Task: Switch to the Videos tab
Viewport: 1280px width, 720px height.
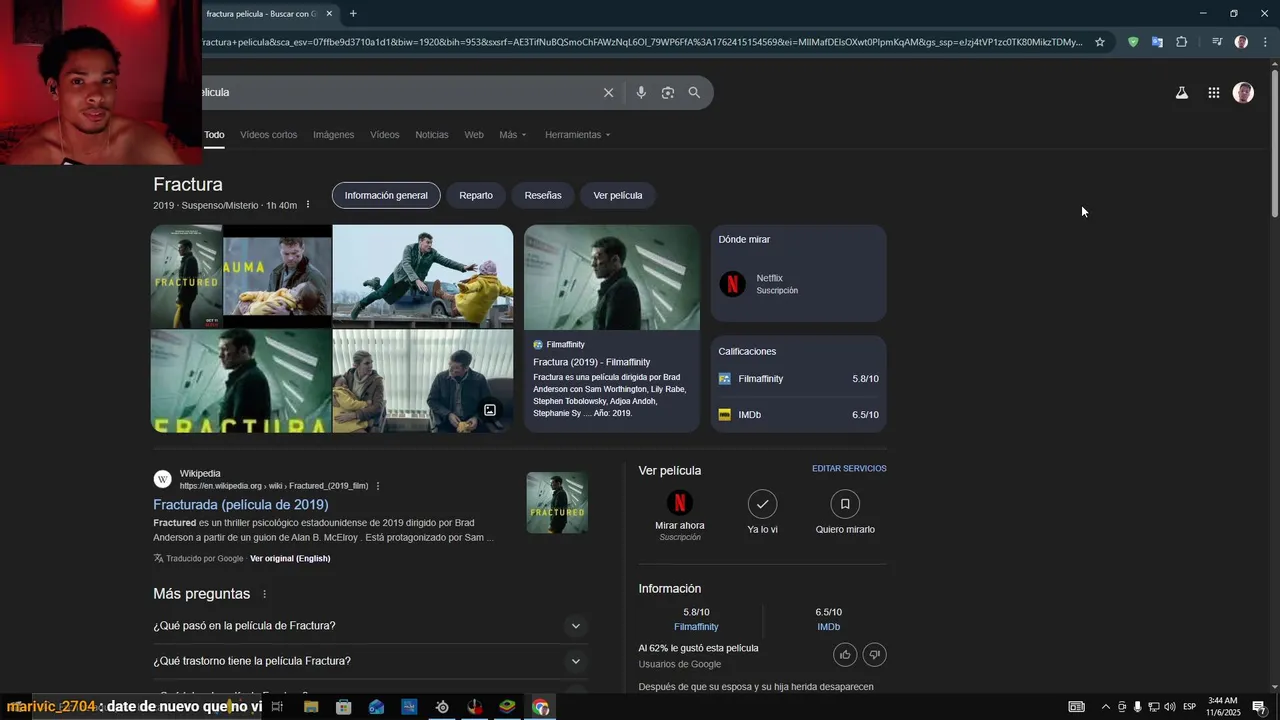Action: point(384,135)
